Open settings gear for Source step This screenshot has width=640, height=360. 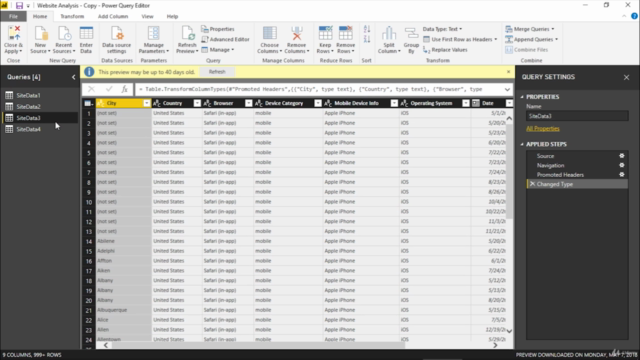click(622, 156)
